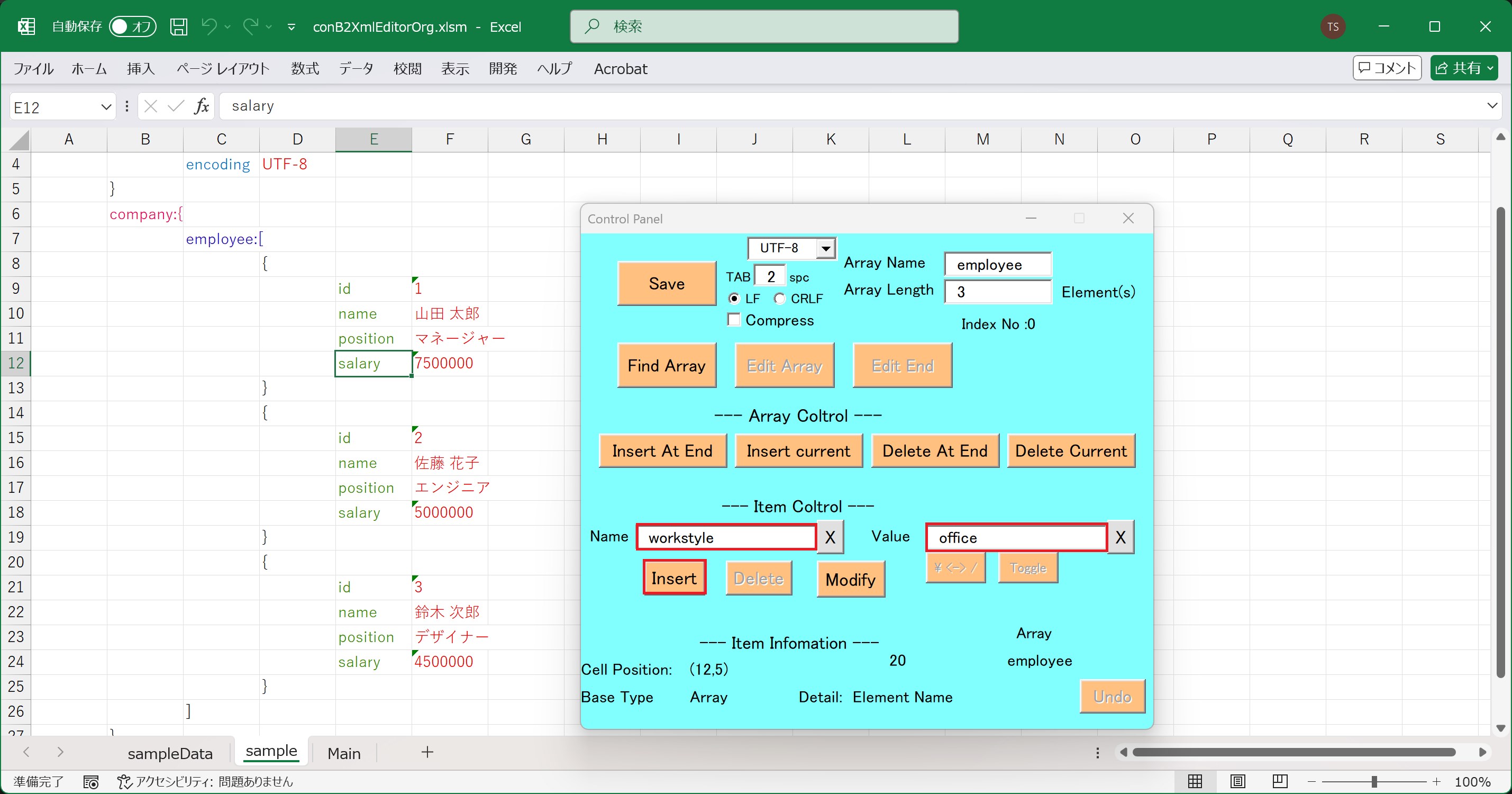Enable the Compress checkbox
Image resolution: width=1512 pixels, height=794 pixels.
click(x=734, y=320)
